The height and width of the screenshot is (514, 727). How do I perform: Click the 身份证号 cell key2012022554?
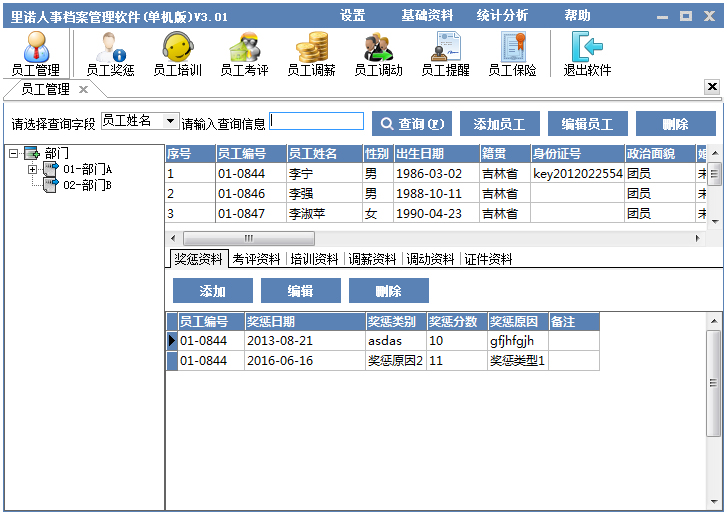578,173
